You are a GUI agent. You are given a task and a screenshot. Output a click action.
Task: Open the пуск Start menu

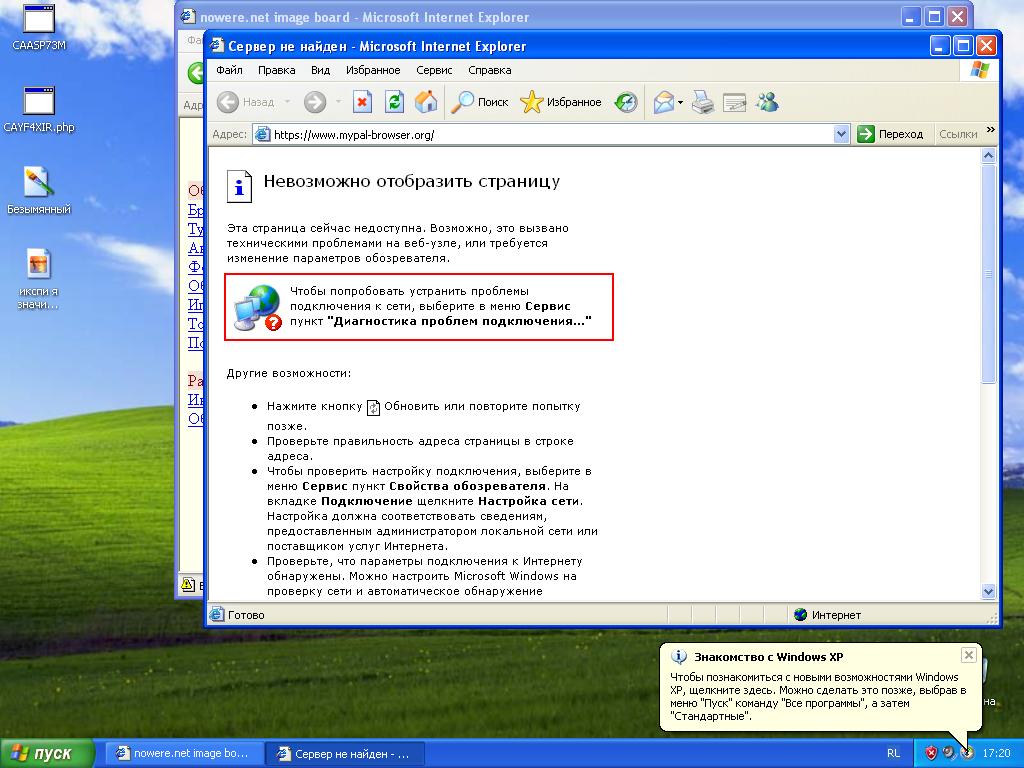pos(47,753)
